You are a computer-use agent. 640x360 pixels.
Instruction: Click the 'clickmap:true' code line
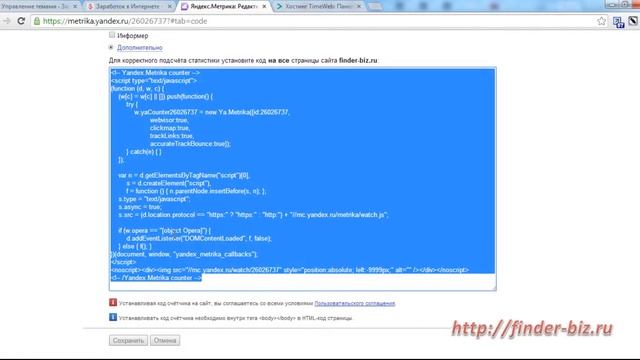[170, 128]
